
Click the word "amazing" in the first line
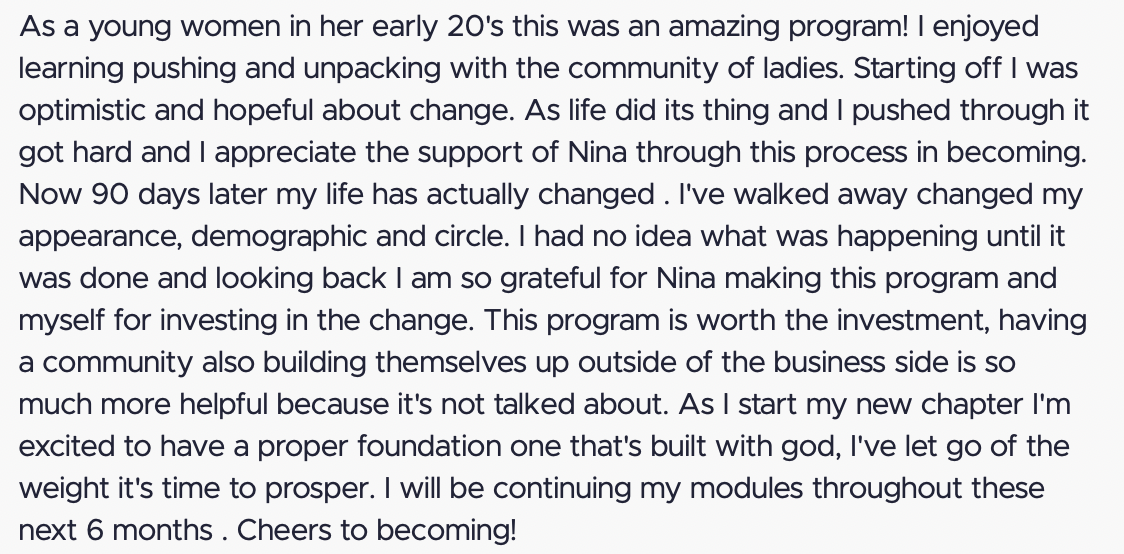click(724, 28)
